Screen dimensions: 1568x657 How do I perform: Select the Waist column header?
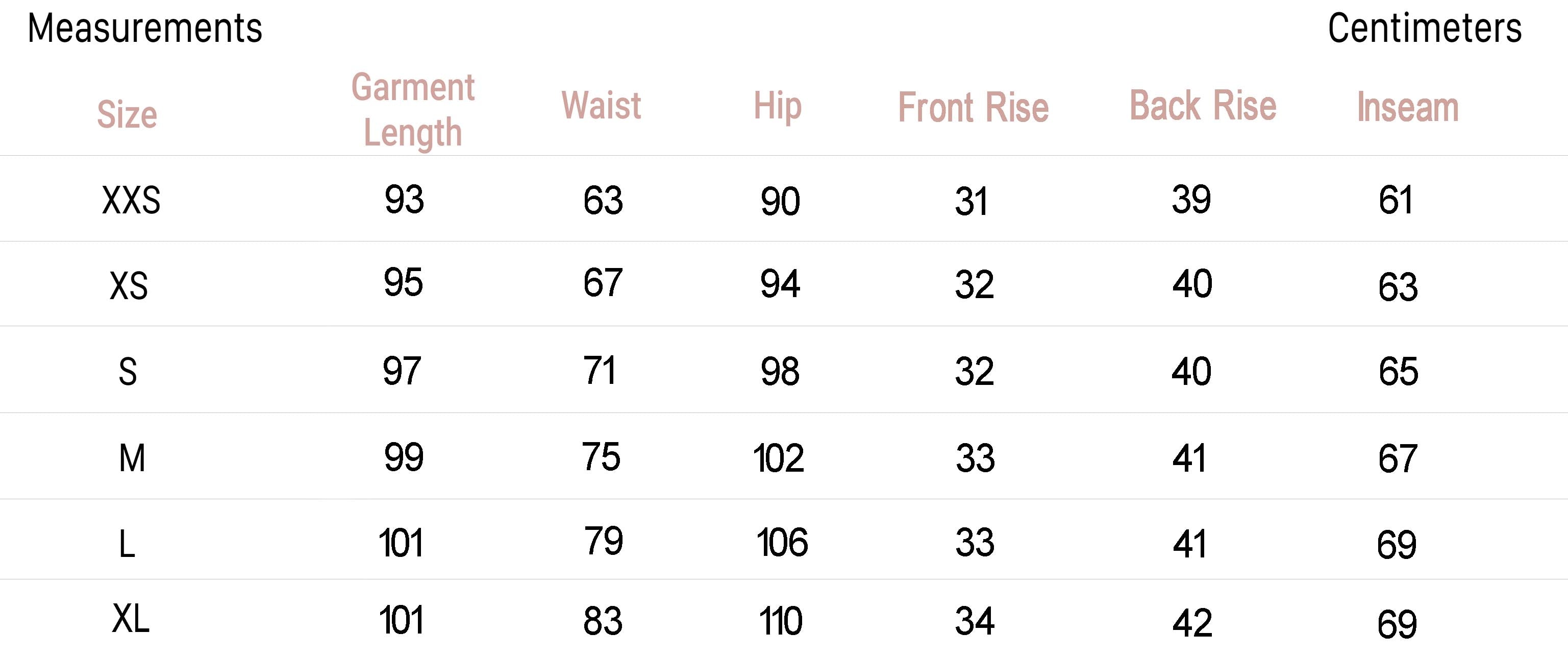pyautogui.click(x=601, y=106)
